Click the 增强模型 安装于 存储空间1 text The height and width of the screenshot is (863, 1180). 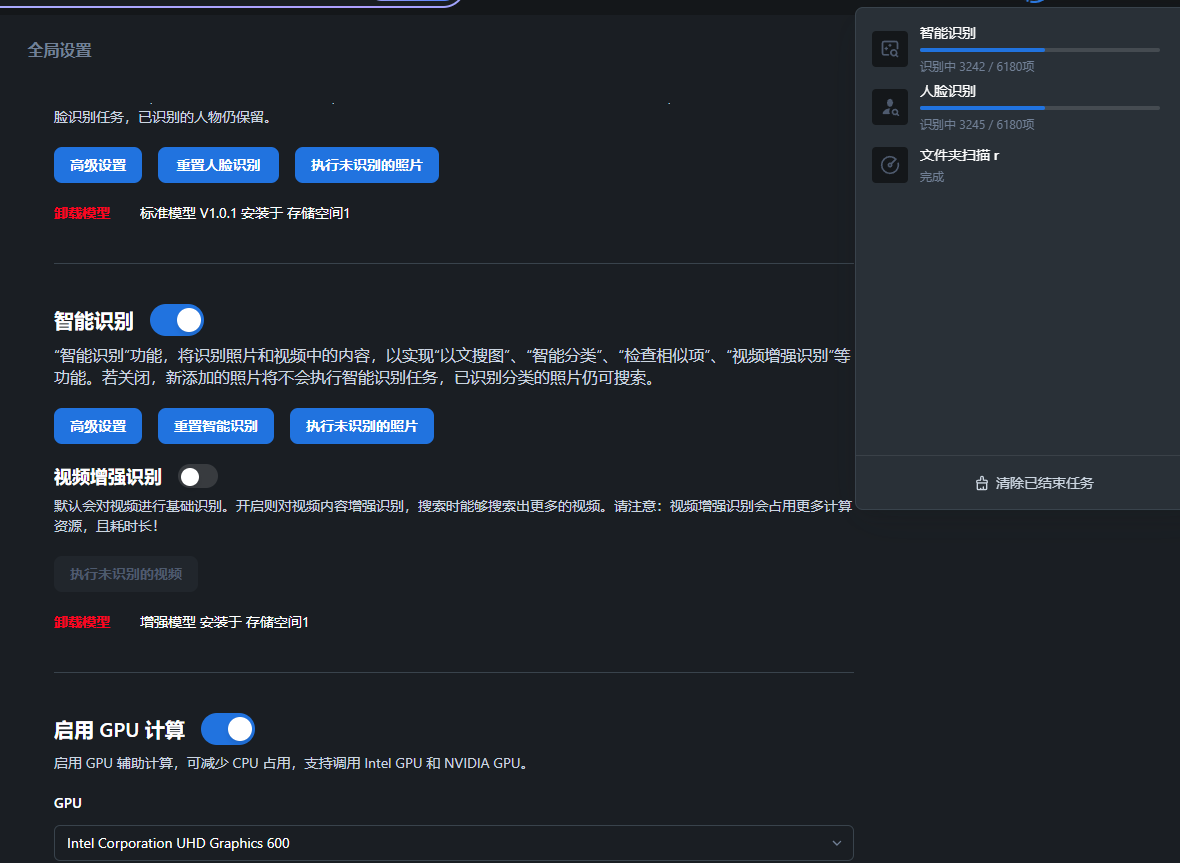coord(224,622)
